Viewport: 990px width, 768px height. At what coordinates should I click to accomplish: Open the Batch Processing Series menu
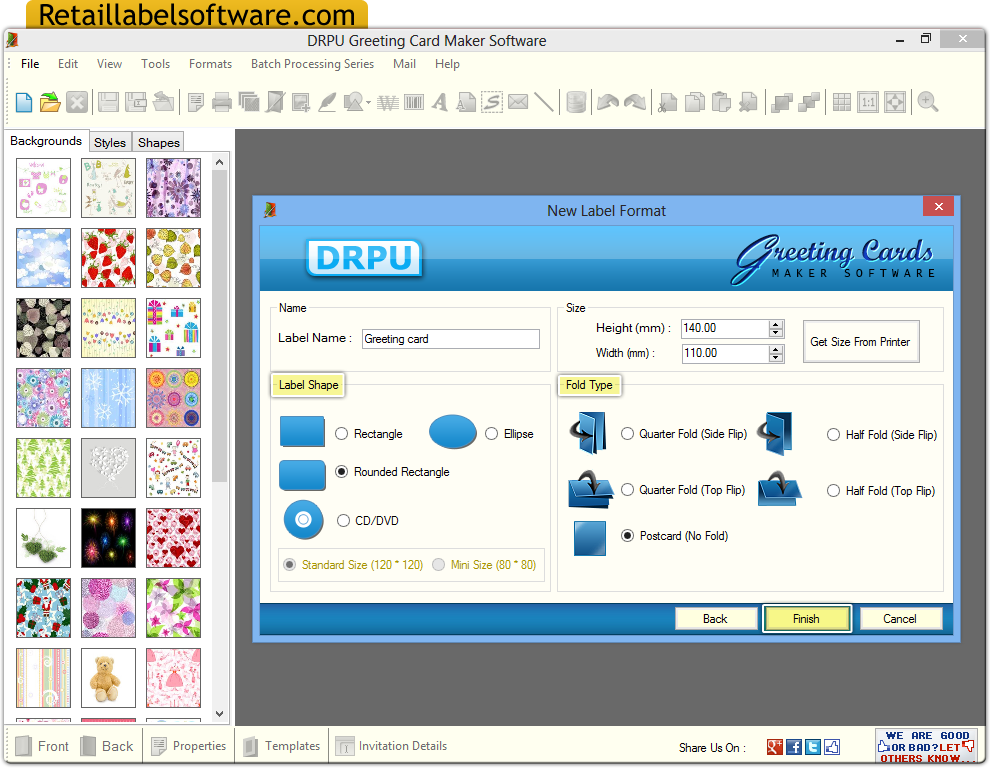(x=312, y=63)
